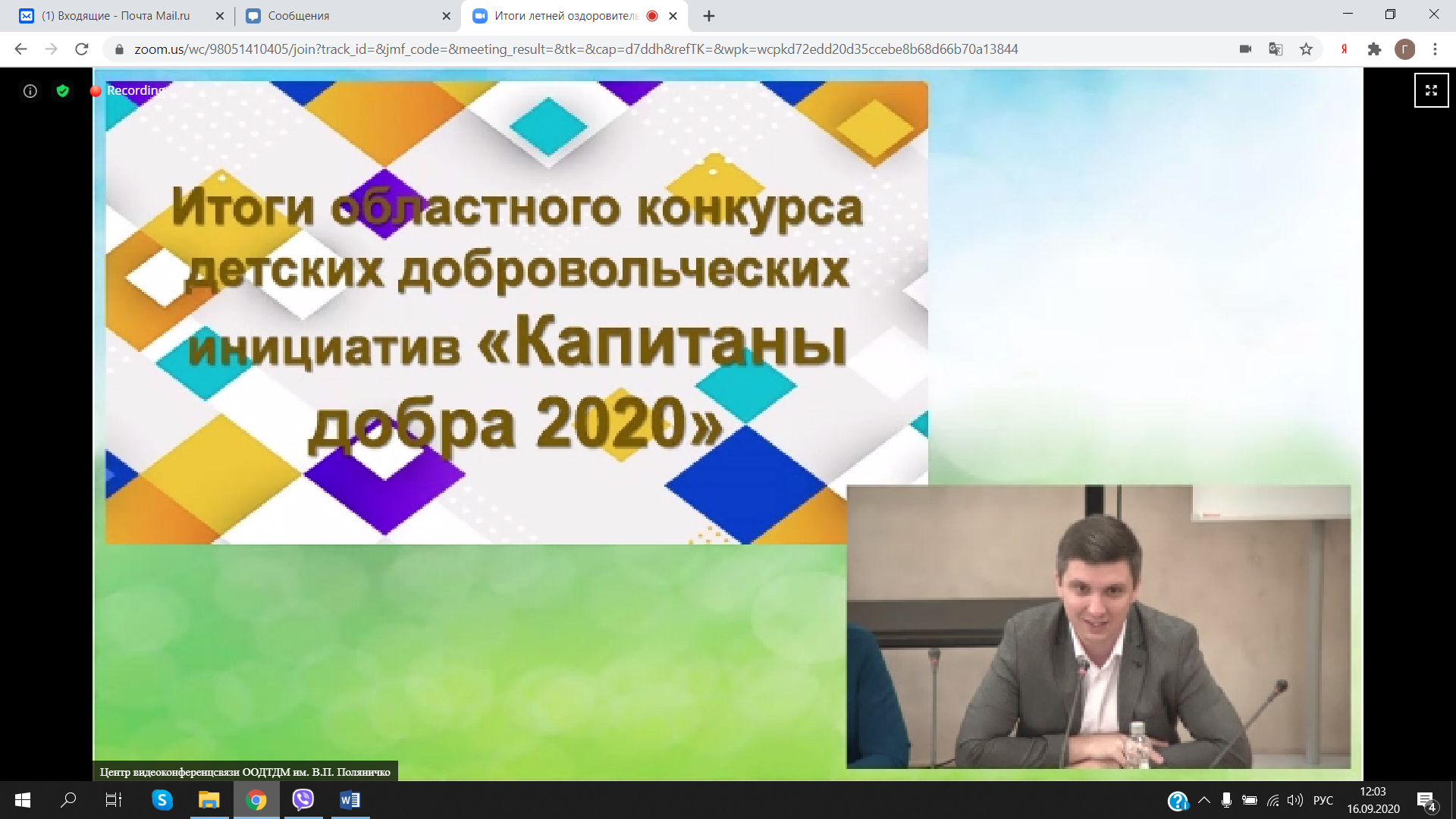
Task: Open the Chrome extensions puzzle menu
Action: pos(1374,49)
